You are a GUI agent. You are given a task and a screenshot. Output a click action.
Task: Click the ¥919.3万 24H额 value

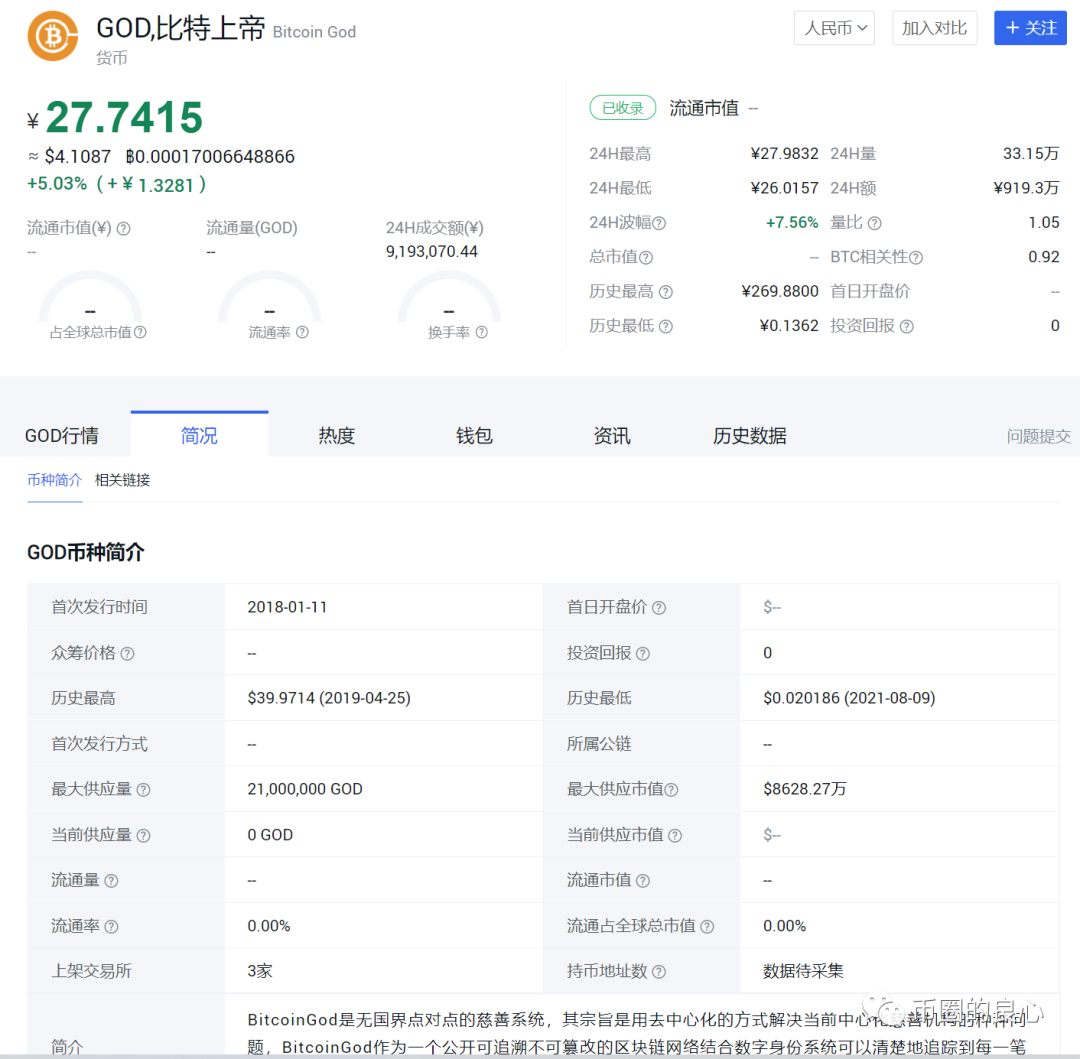coord(1026,188)
